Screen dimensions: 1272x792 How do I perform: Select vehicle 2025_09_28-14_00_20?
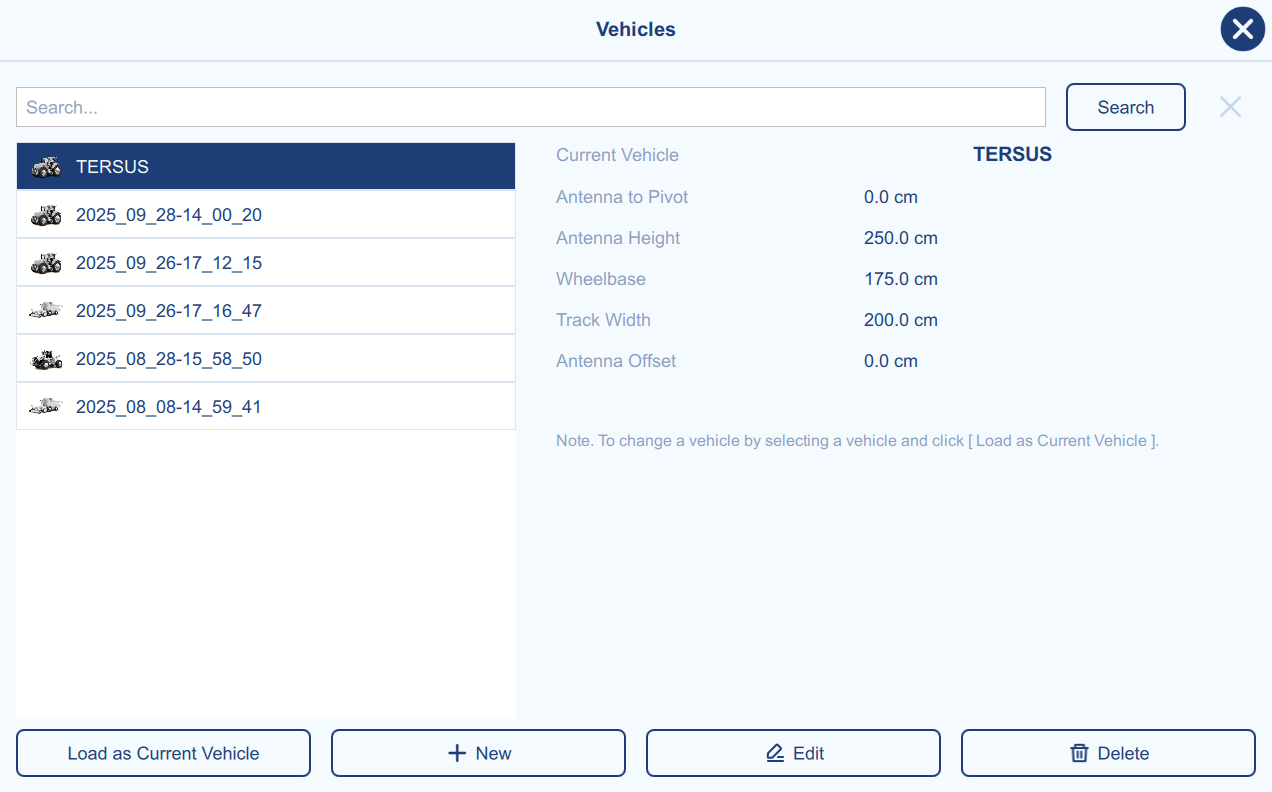[x=266, y=214]
